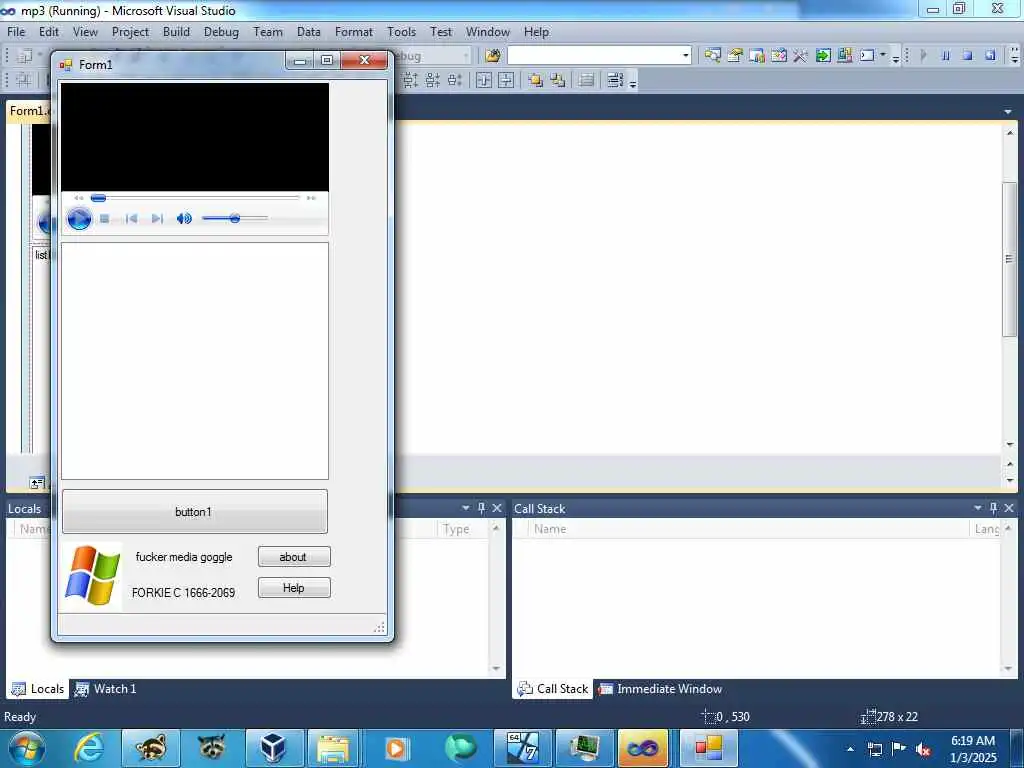Click the Find in Files toolbar icon
The width and height of the screenshot is (1024, 768).
(x=492, y=56)
